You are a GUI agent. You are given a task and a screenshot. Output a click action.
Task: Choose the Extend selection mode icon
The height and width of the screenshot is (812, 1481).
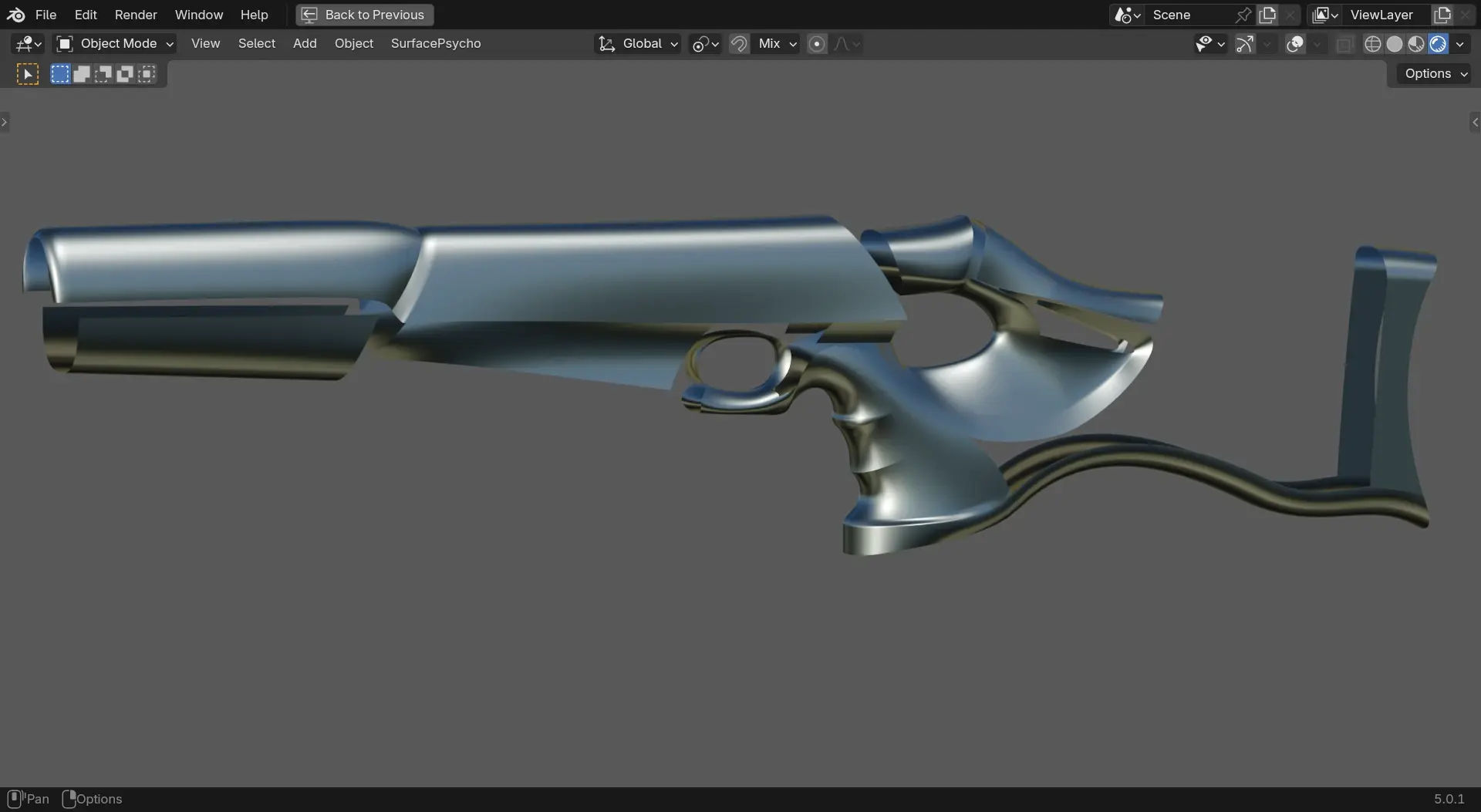[x=82, y=74]
